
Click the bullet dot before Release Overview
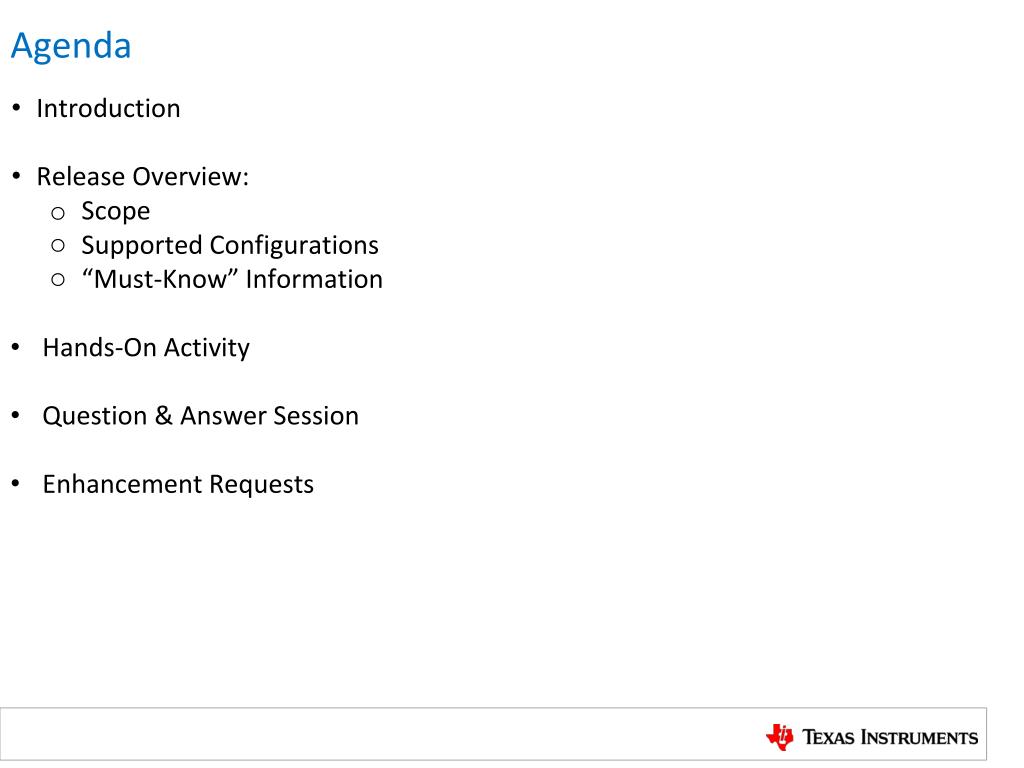(16, 176)
